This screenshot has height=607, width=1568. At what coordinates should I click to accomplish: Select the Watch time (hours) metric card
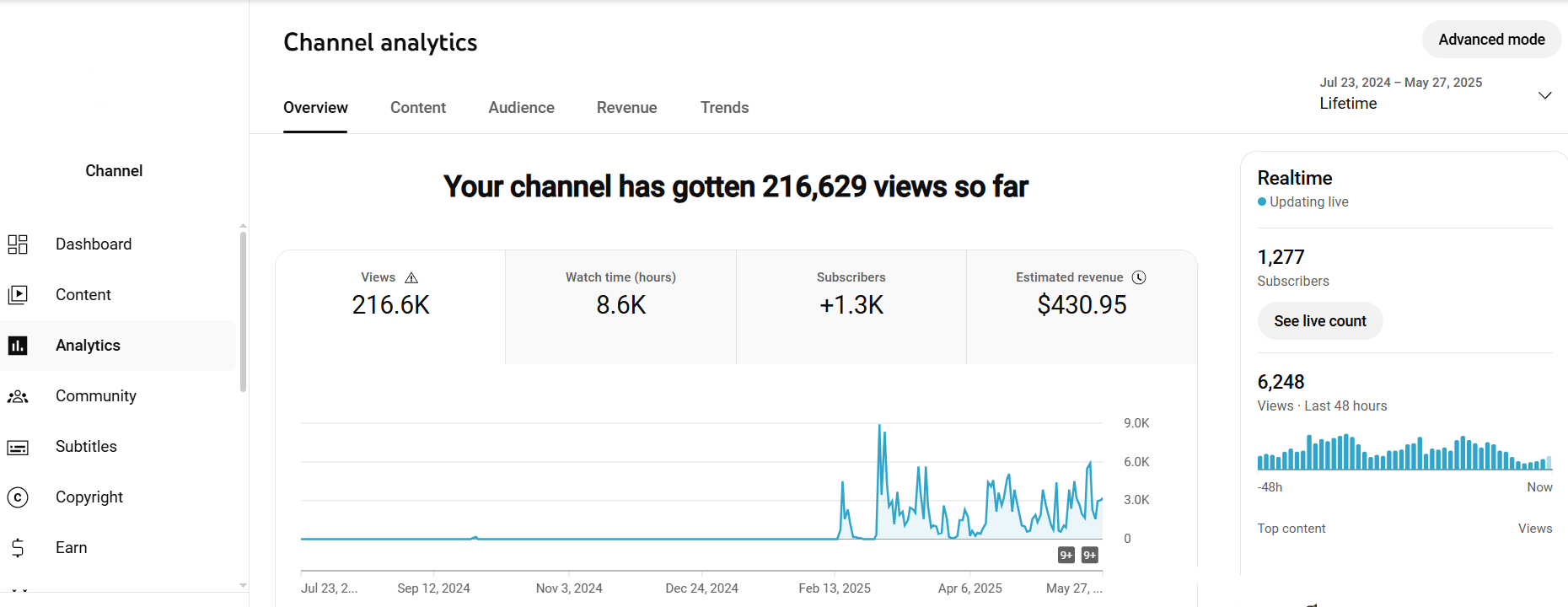pyautogui.click(x=620, y=307)
